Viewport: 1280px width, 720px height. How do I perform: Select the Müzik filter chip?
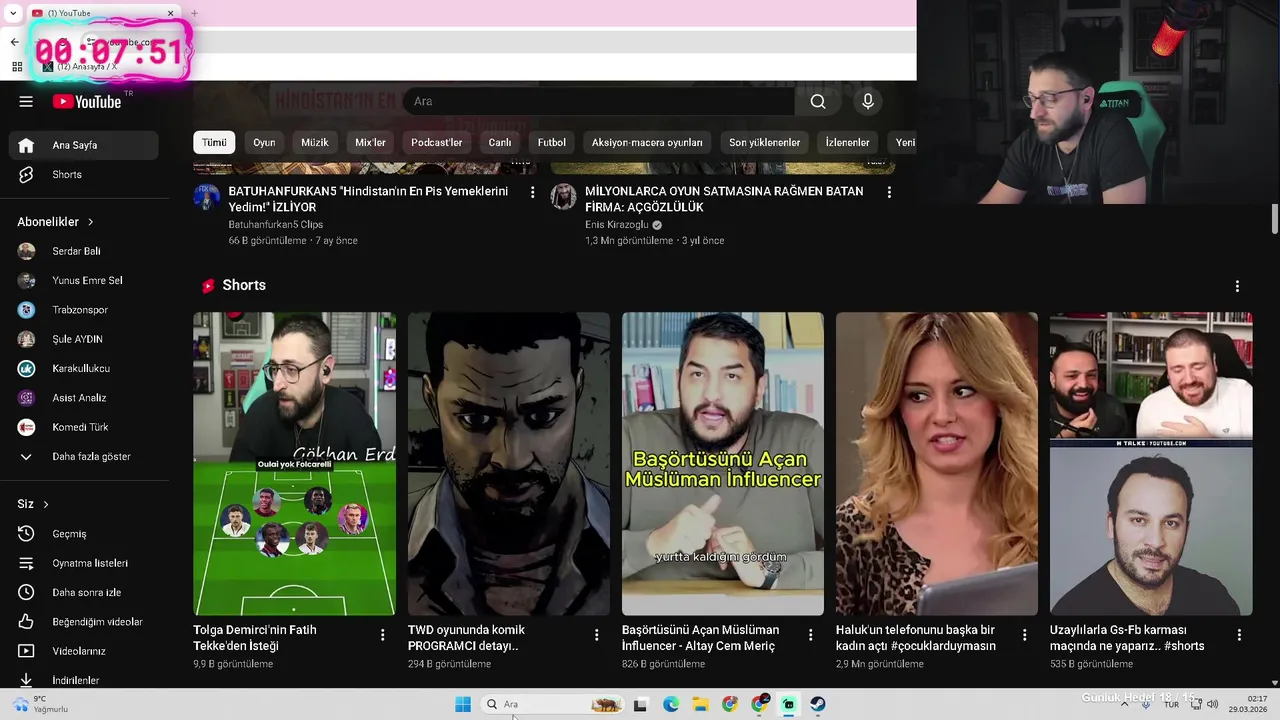(x=315, y=142)
